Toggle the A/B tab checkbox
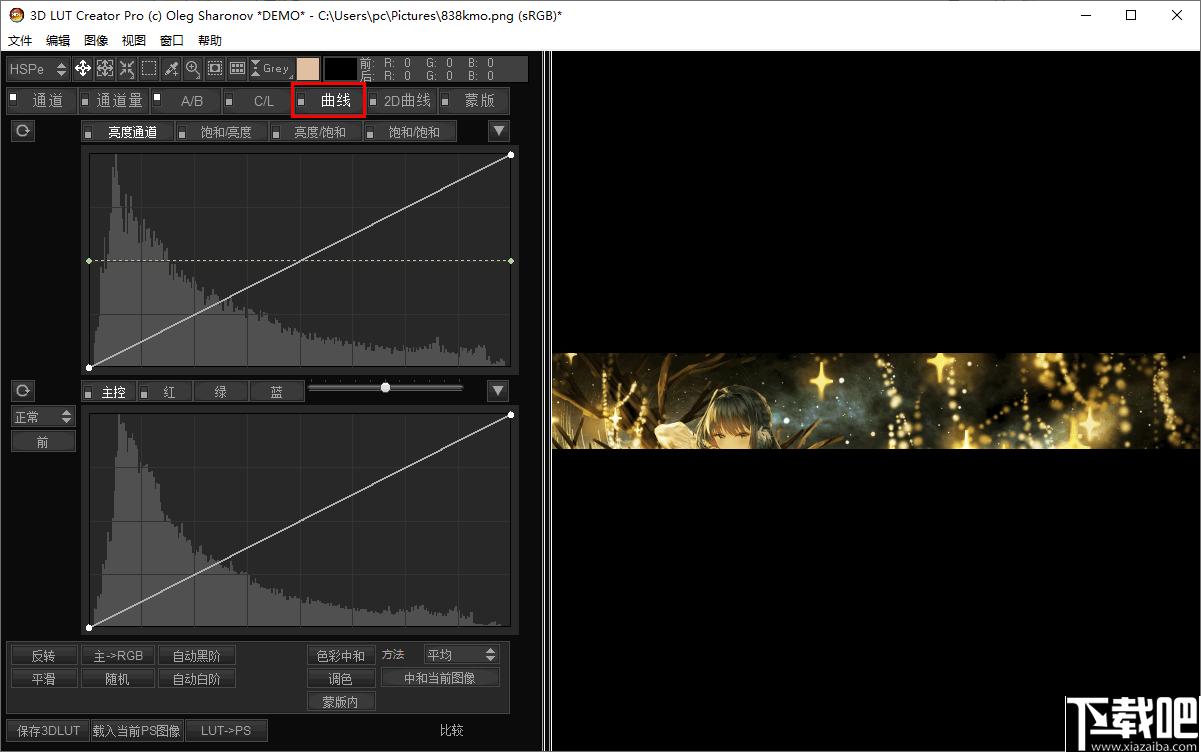 (157, 97)
